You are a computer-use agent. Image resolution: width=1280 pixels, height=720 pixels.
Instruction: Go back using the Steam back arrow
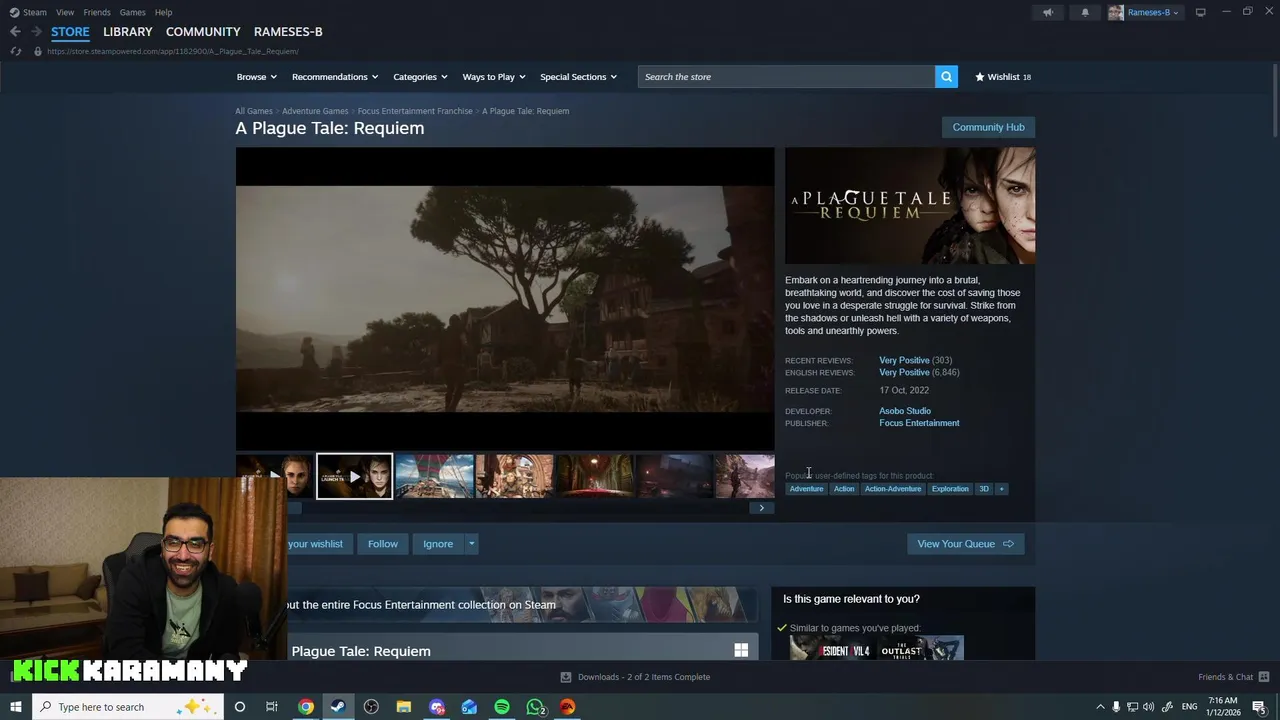point(15,32)
